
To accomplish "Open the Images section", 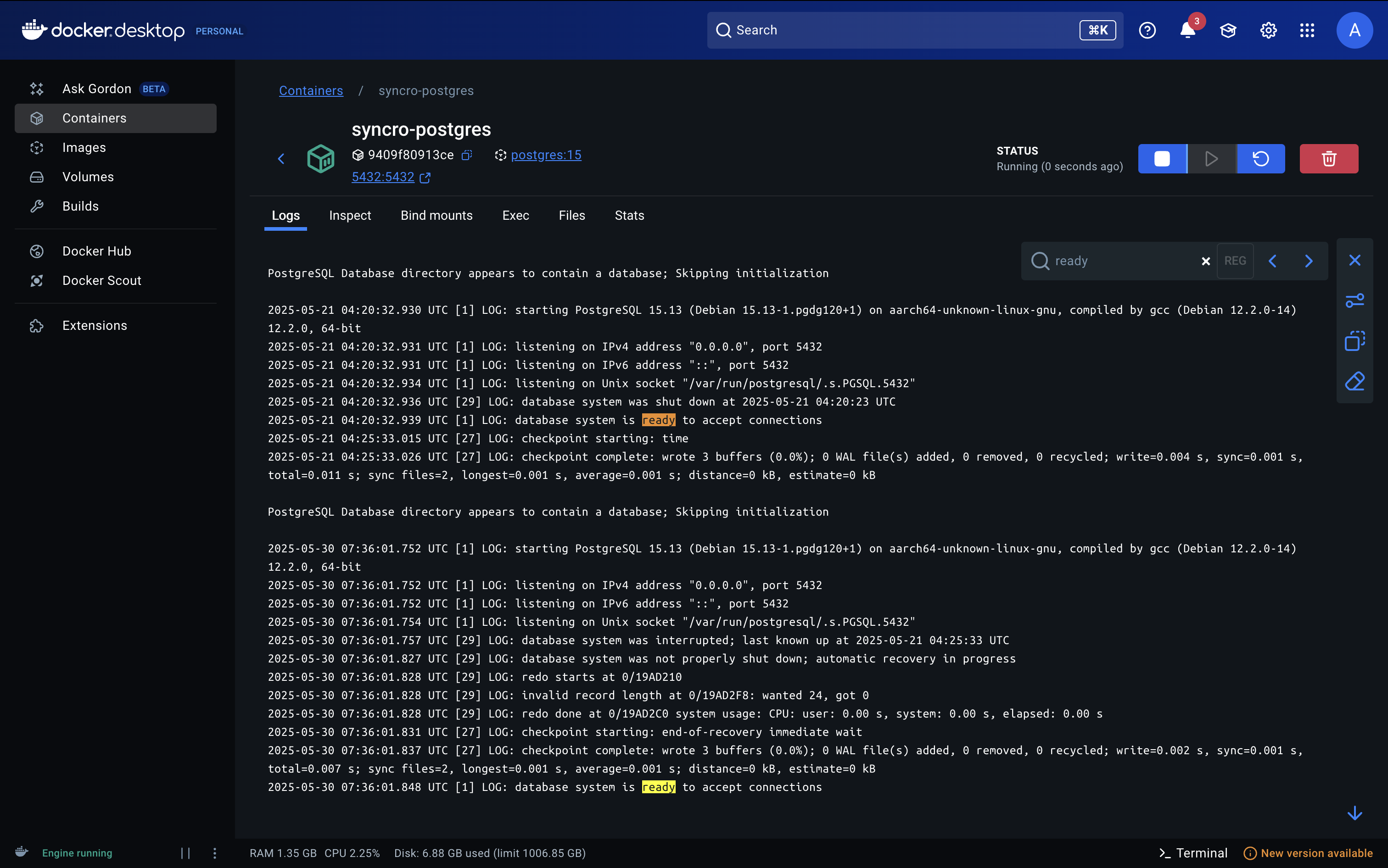I will (x=115, y=148).
